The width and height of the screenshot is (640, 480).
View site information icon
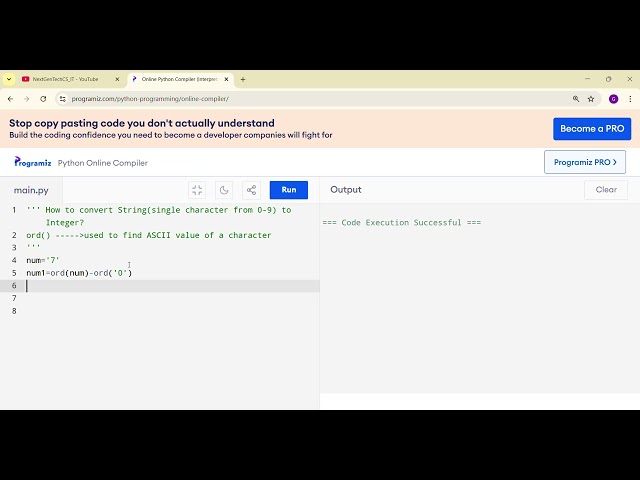click(x=62, y=99)
